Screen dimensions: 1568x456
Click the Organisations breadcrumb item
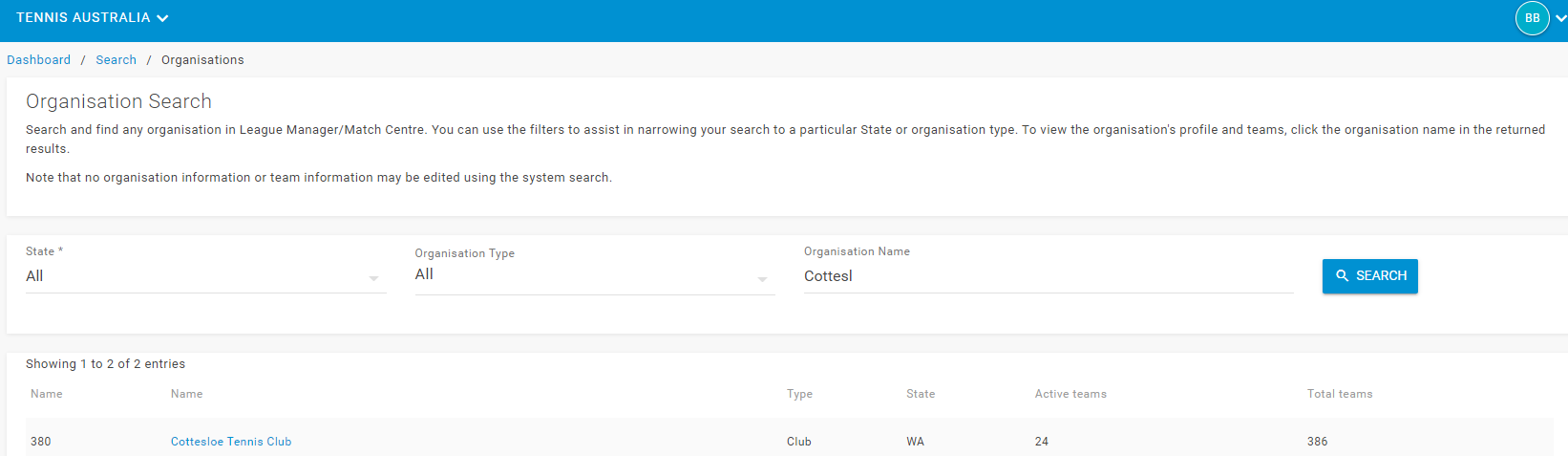click(x=202, y=60)
